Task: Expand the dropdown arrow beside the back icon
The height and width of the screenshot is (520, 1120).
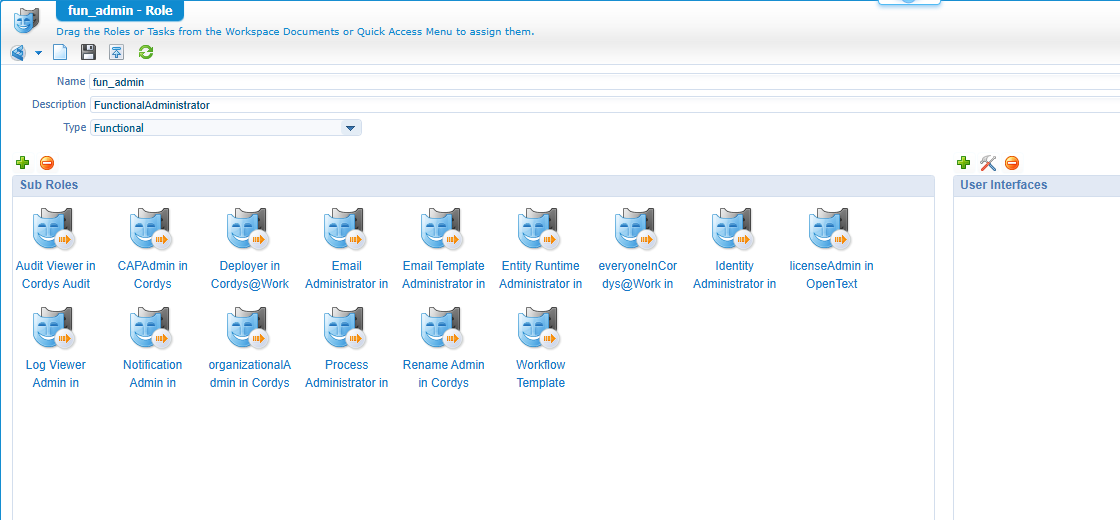Action: [39, 52]
